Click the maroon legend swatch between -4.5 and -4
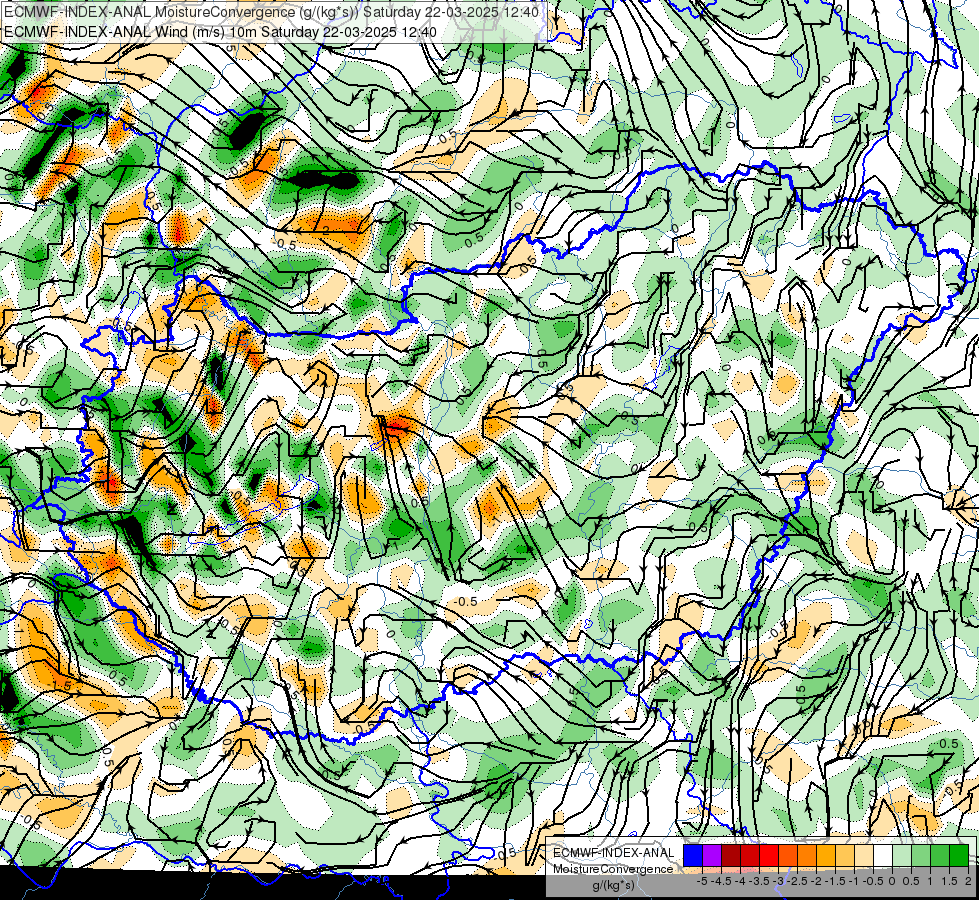Viewport: 979px width, 900px height. tap(731, 856)
